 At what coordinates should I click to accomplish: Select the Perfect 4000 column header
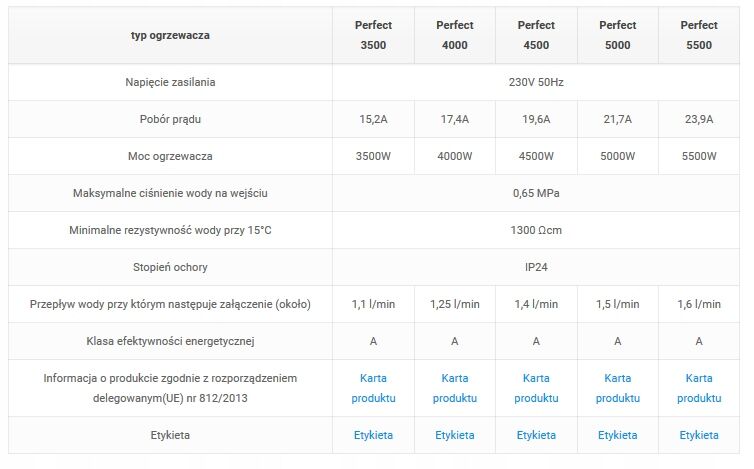pyautogui.click(x=455, y=35)
